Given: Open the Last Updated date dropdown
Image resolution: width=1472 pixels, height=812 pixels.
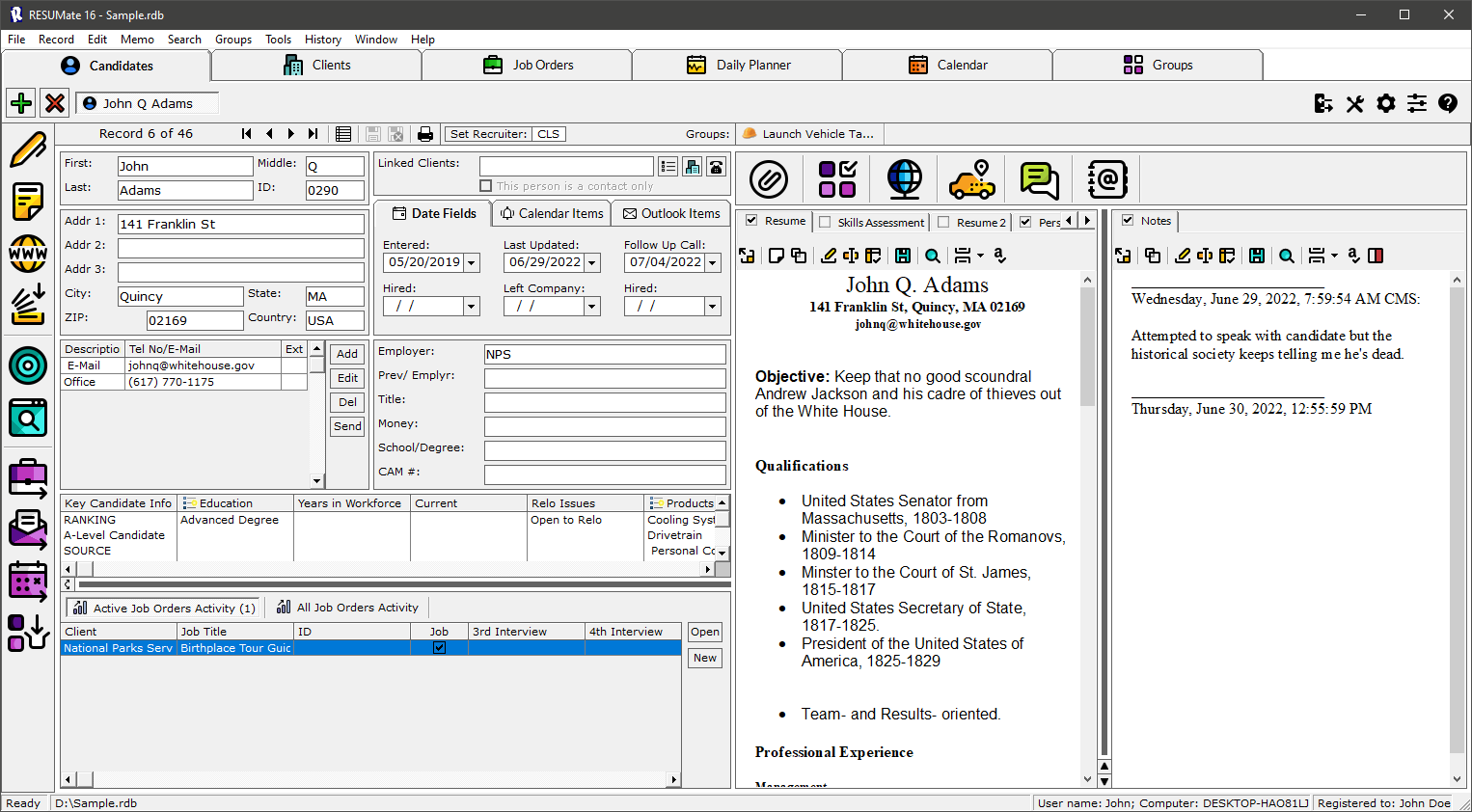Looking at the screenshot, I should [592, 262].
